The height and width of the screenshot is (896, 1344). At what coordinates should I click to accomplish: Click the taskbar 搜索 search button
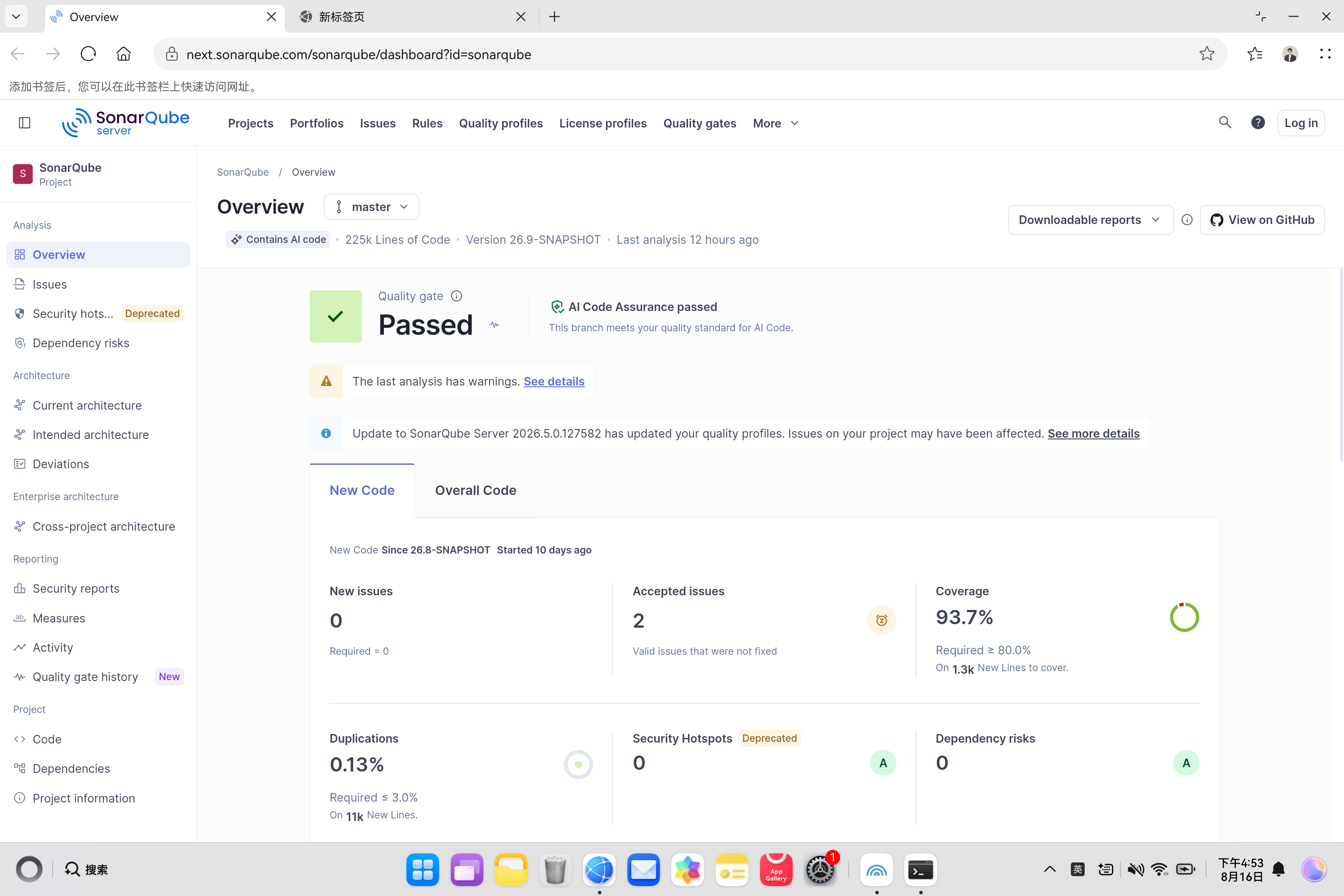(x=86, y=869)
